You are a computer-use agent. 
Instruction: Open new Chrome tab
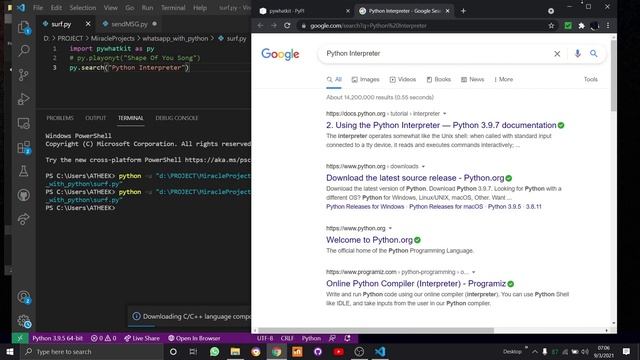pyautogui.click(x=463, y=11)
